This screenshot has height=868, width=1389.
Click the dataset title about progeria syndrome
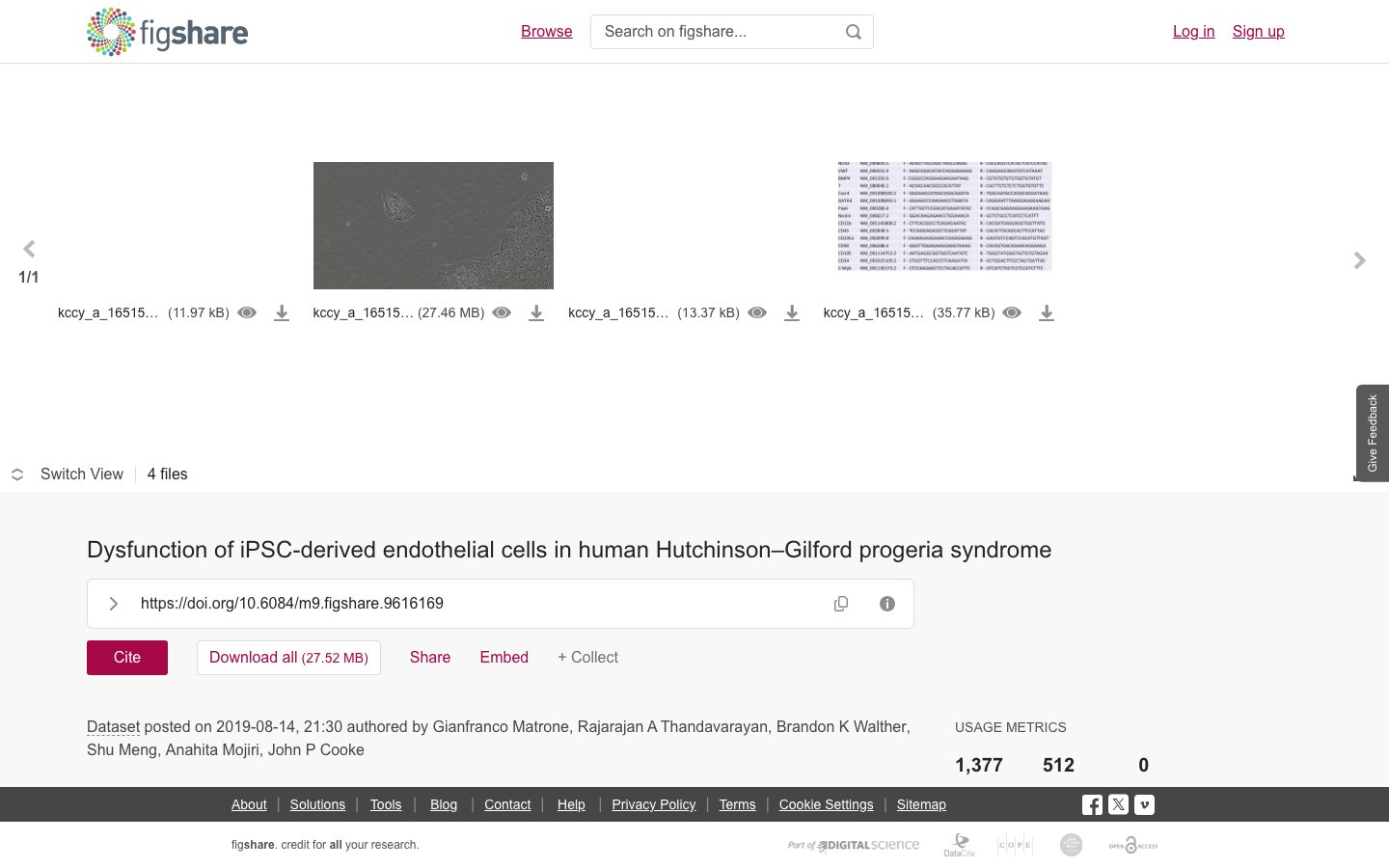(569, 550)
